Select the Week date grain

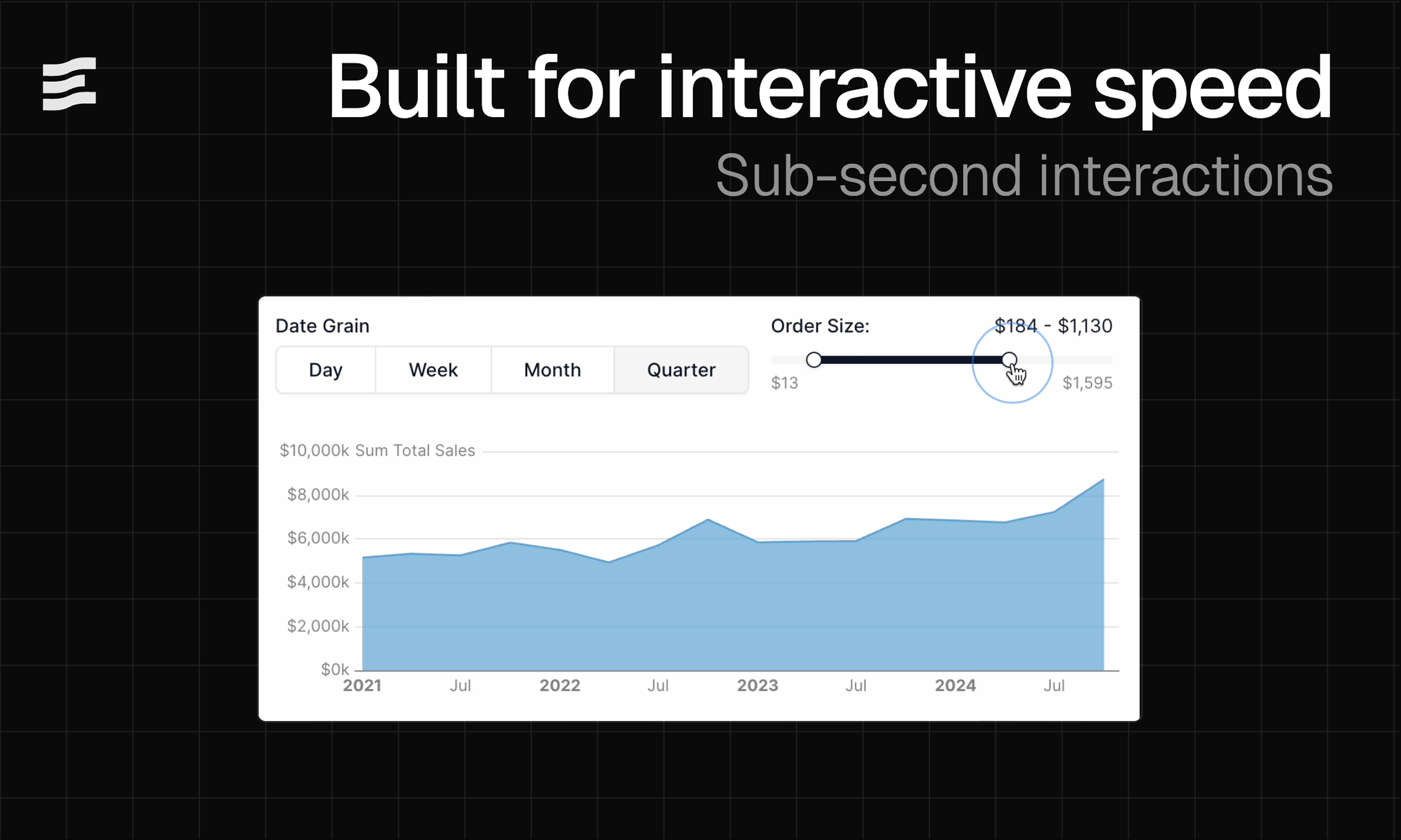click(433, 370)
